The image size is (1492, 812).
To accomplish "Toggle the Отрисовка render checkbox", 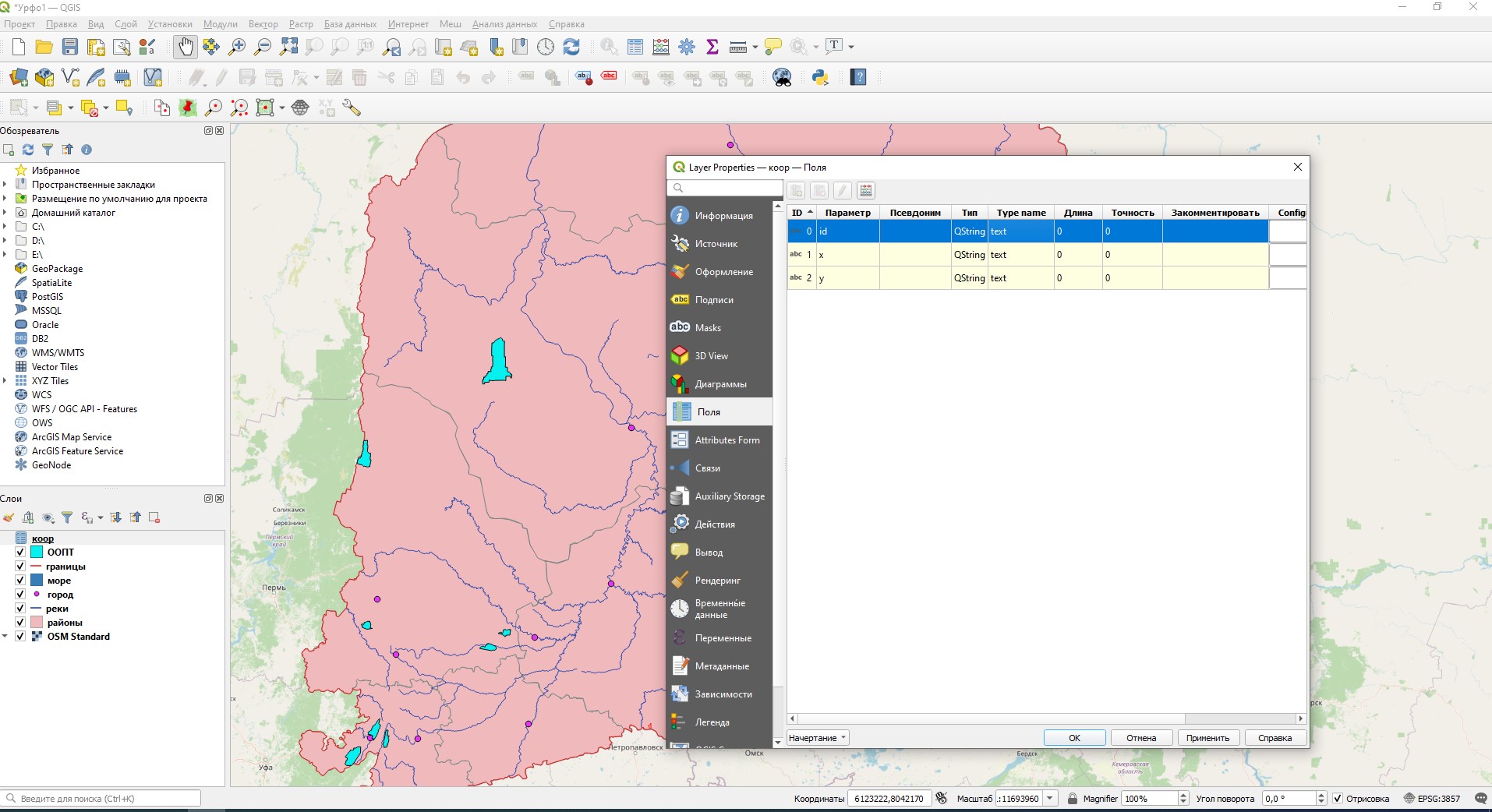I will point(1338,799).
